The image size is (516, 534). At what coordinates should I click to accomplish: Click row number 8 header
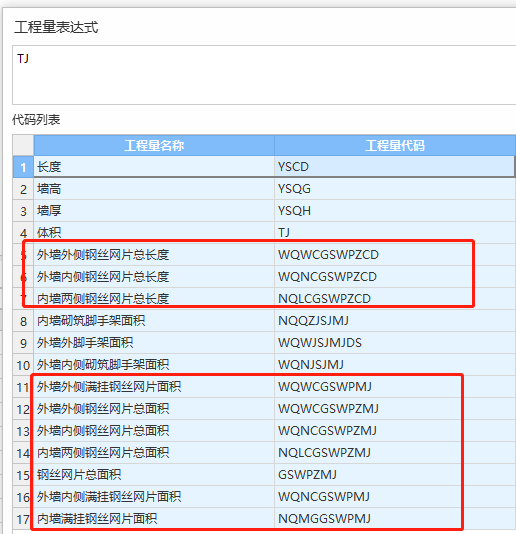tap(23, 321)
